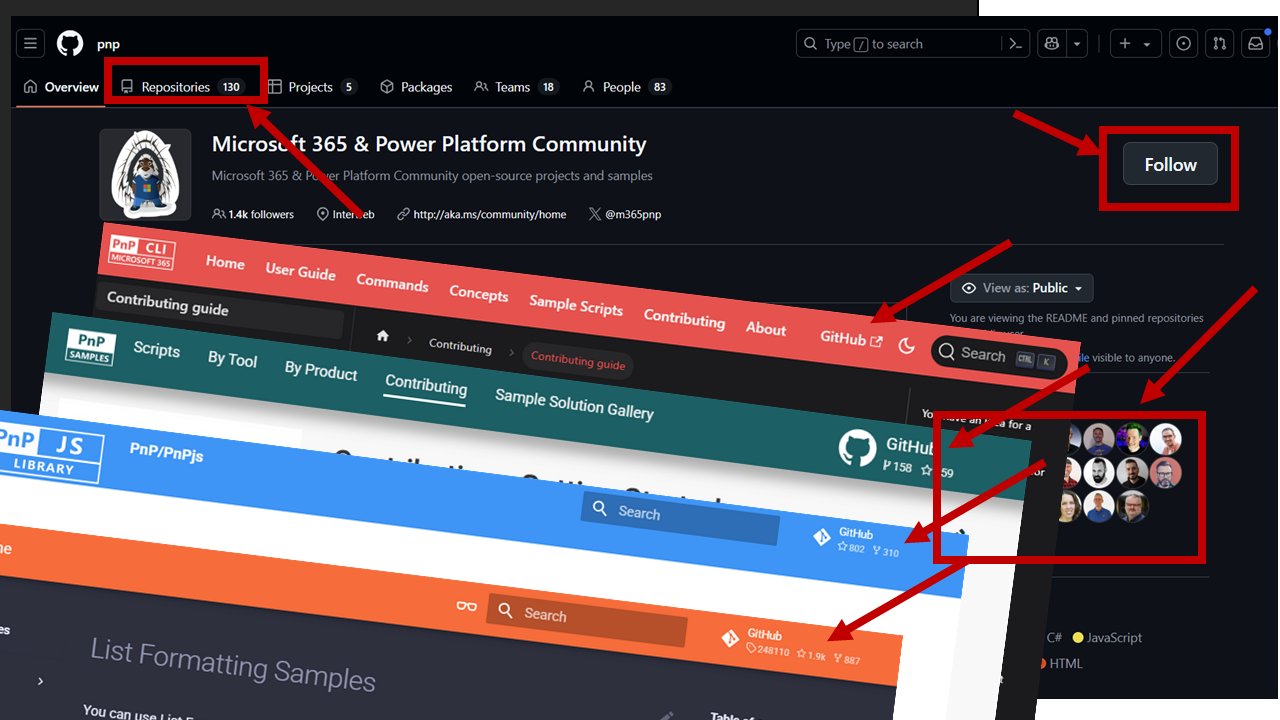The height and width of the screenshot is (720, 1280).
Task: Open the Packages tab
Action: 416,87
